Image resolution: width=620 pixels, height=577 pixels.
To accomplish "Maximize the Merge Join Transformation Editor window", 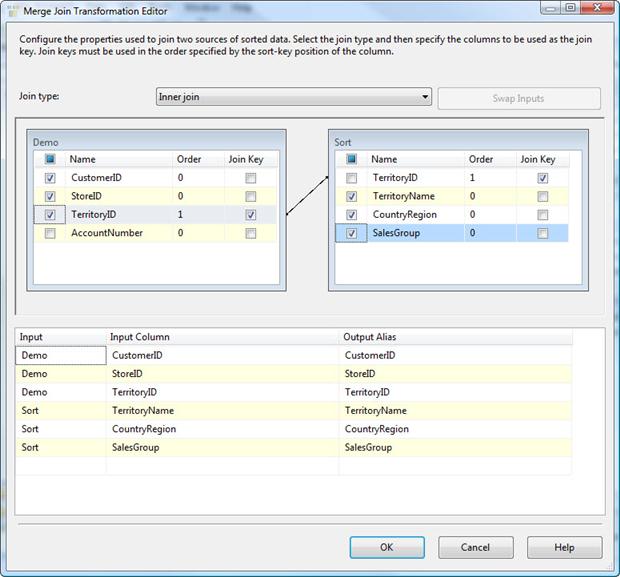I will pos(571,8).
